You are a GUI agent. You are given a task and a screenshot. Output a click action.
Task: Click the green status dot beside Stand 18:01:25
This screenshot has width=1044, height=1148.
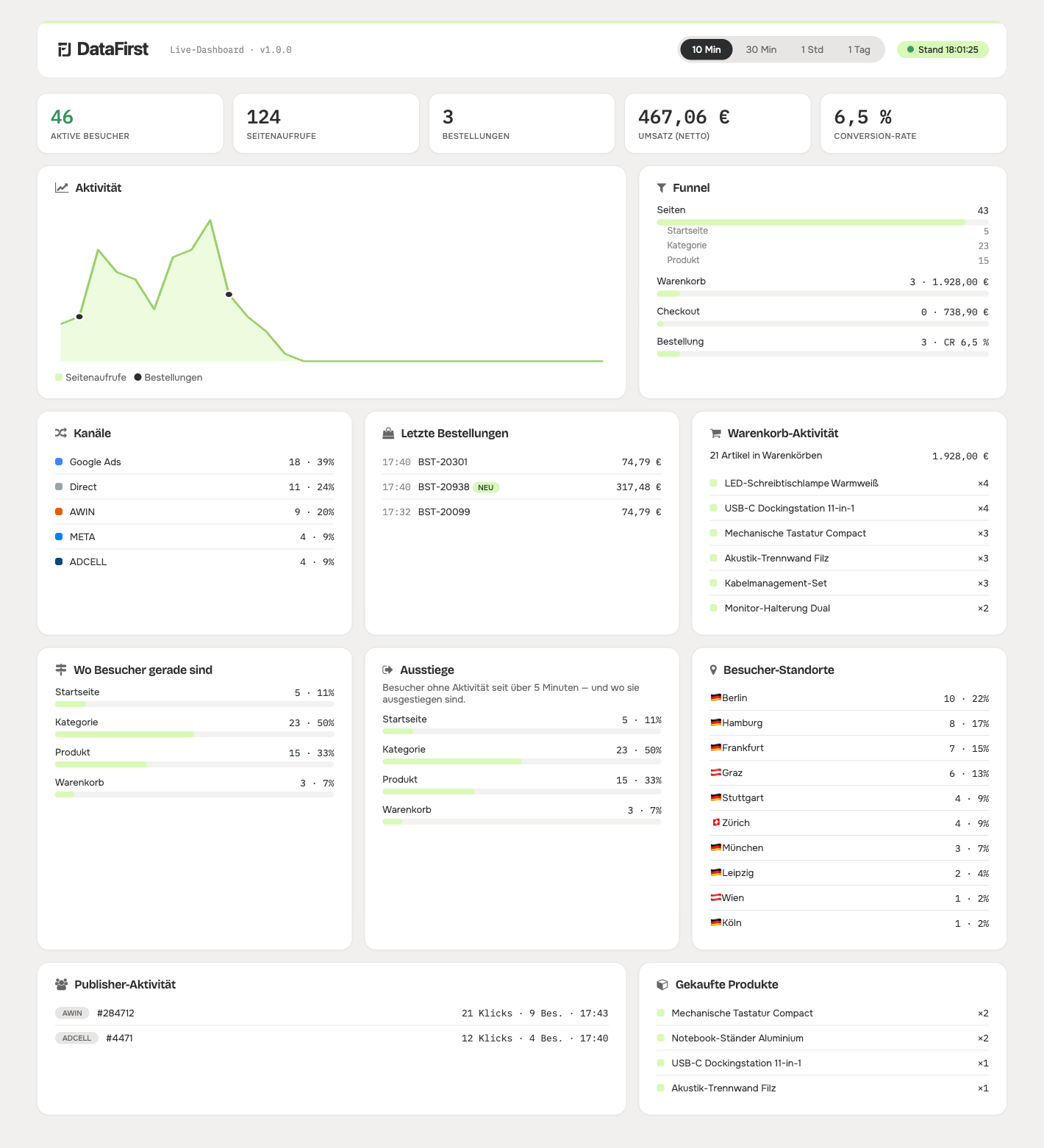tap(910, 50)
